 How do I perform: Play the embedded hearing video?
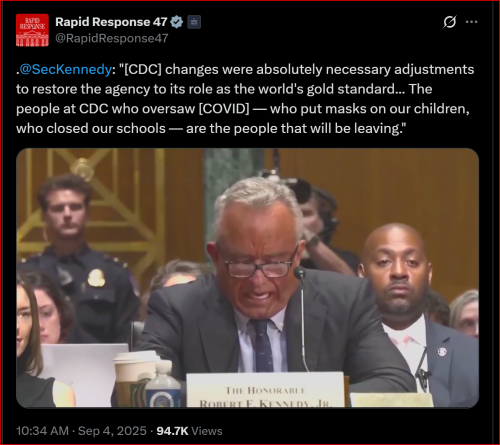247,278
